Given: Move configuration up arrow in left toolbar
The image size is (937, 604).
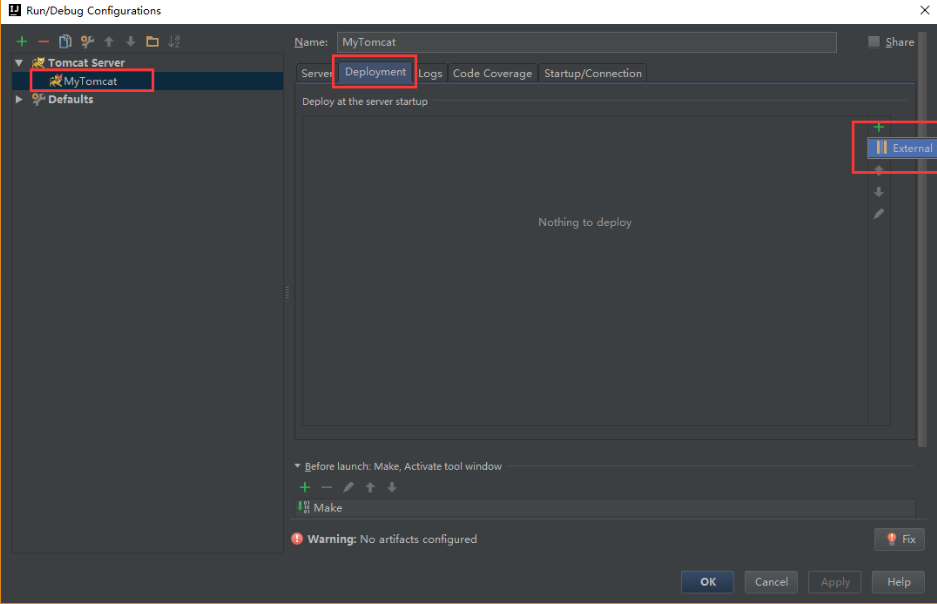Looking at the screenshot, I should (109, 41).
